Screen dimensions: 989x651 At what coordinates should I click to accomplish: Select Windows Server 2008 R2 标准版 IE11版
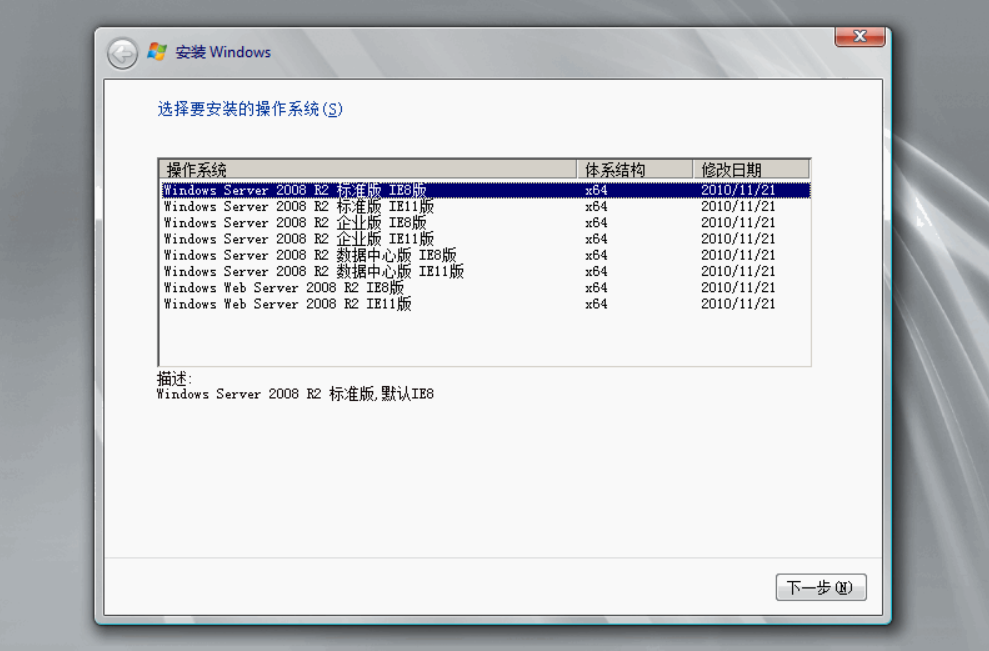point(298,207)
